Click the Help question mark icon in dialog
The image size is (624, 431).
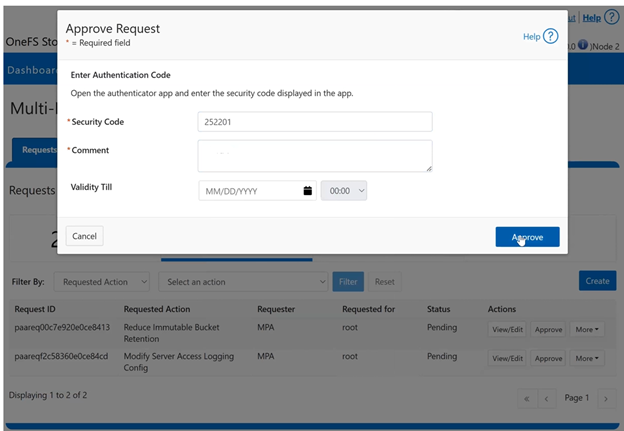(550, 36)
